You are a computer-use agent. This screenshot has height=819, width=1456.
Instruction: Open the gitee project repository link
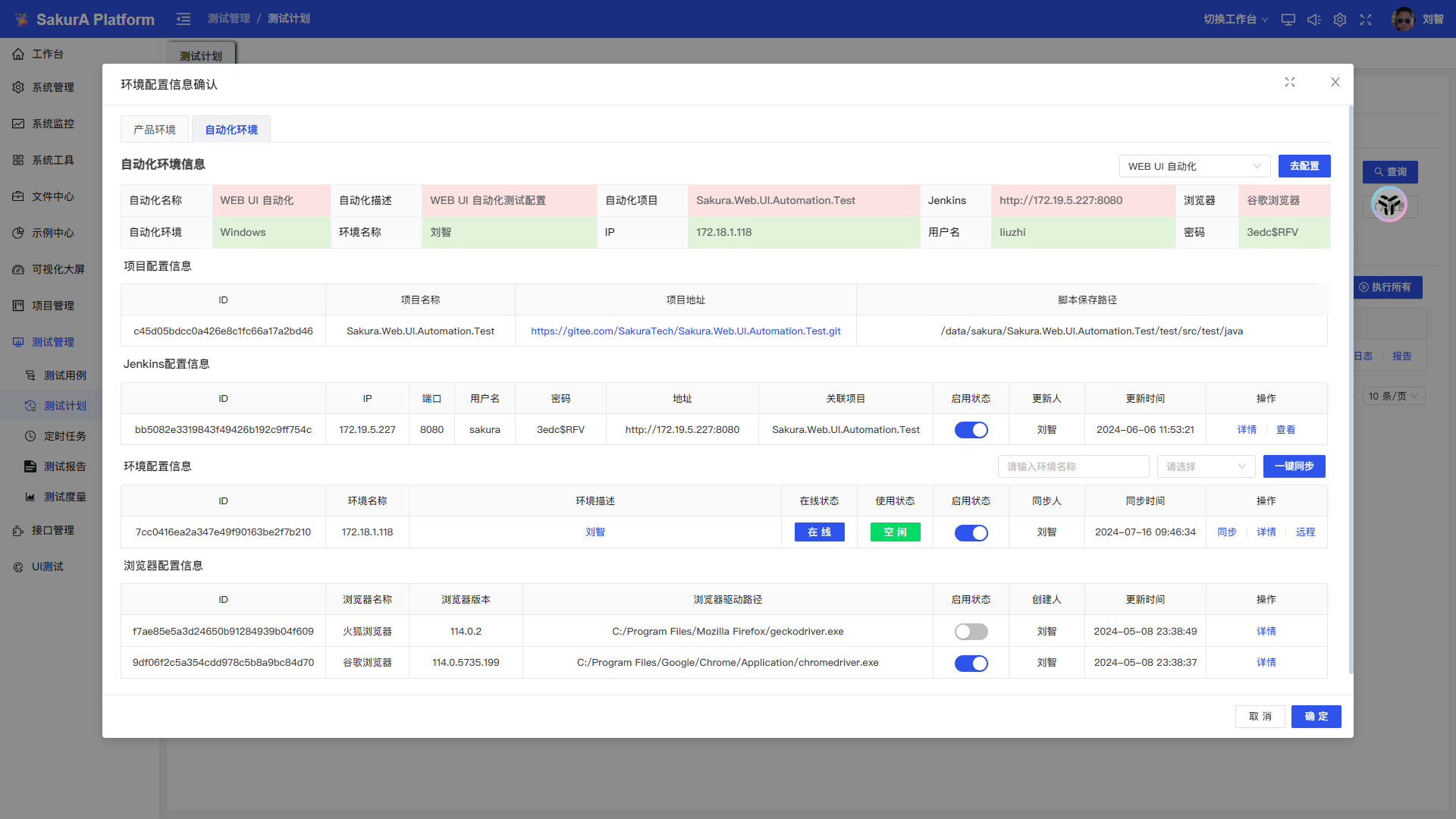(686, 331)
